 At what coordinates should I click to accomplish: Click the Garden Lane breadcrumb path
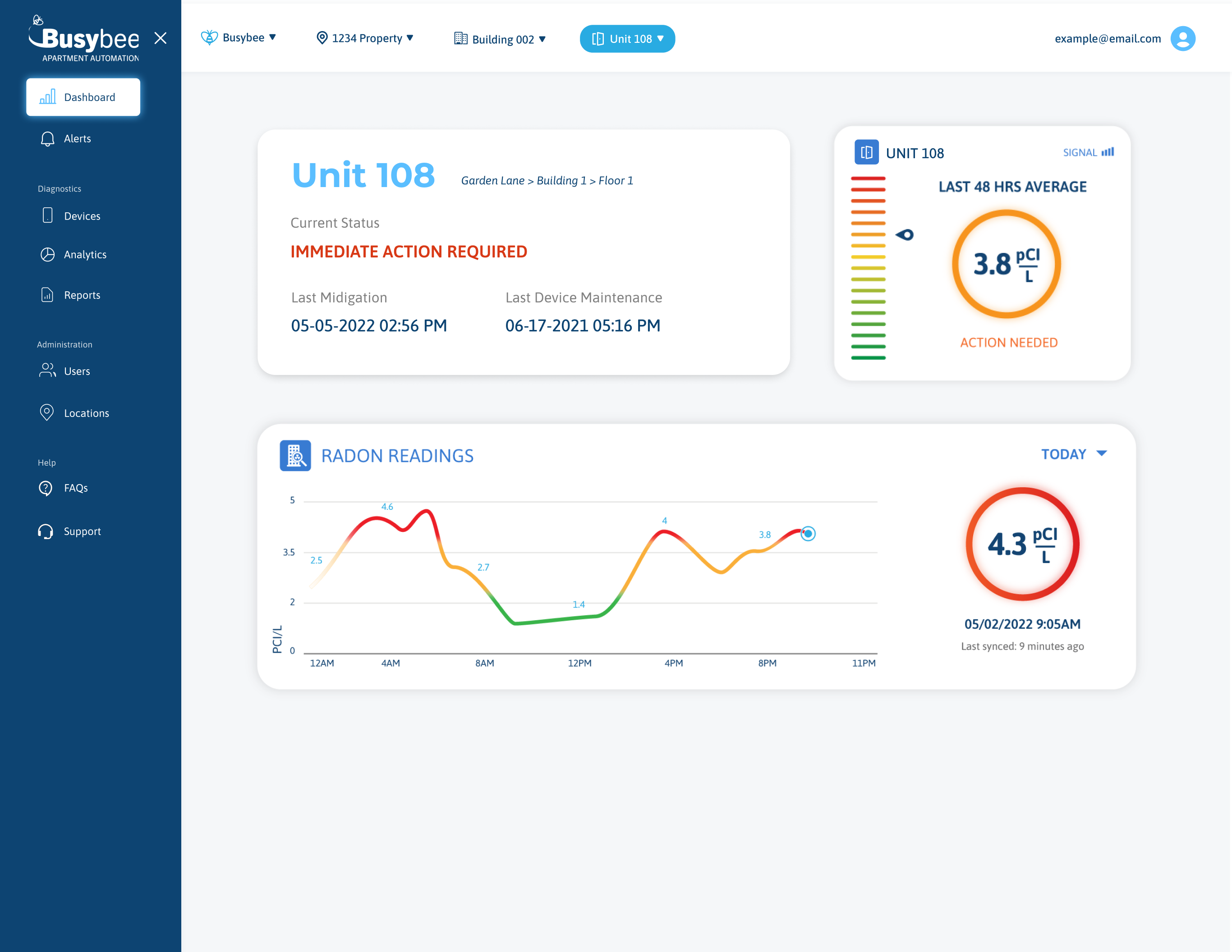pyautogui.click(x=547, y=180)
